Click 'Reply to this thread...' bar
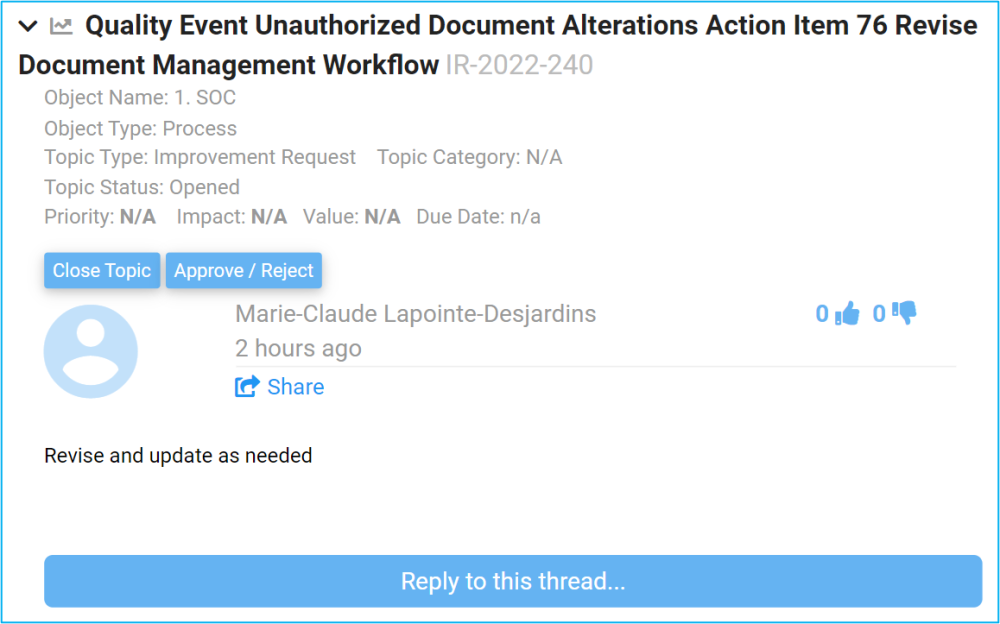Screen dimensions: 1000x624 [x=513, y=581]
